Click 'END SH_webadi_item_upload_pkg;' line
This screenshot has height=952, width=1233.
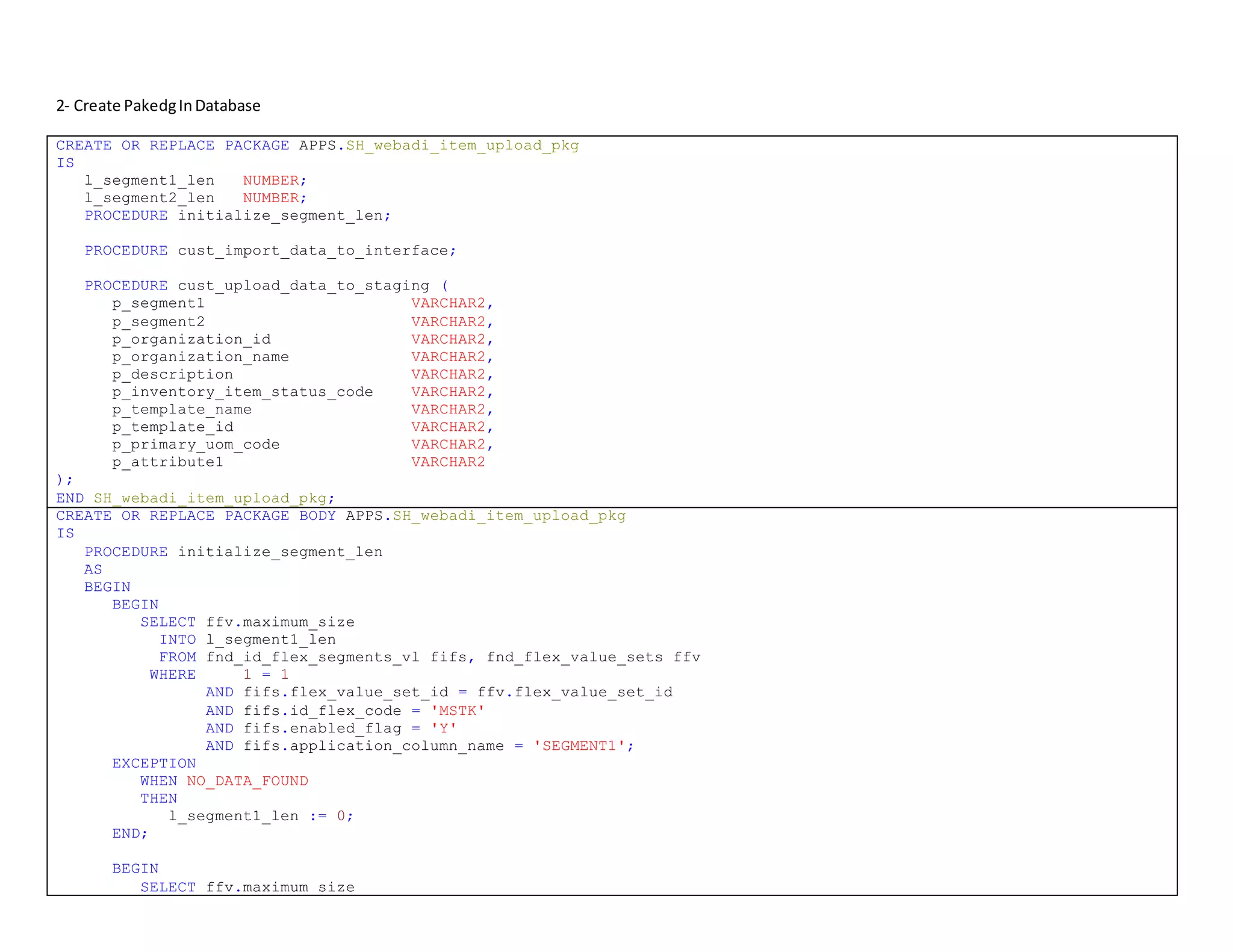tap(196, 498)
